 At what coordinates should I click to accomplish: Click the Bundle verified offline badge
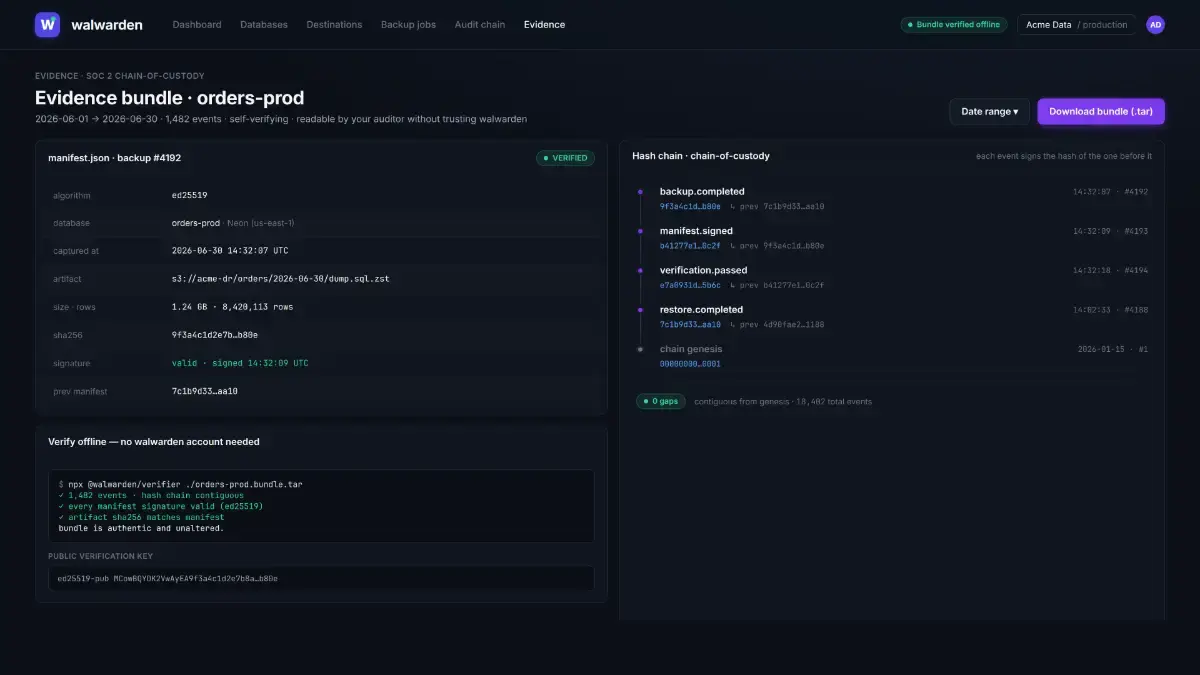(953, 25)
